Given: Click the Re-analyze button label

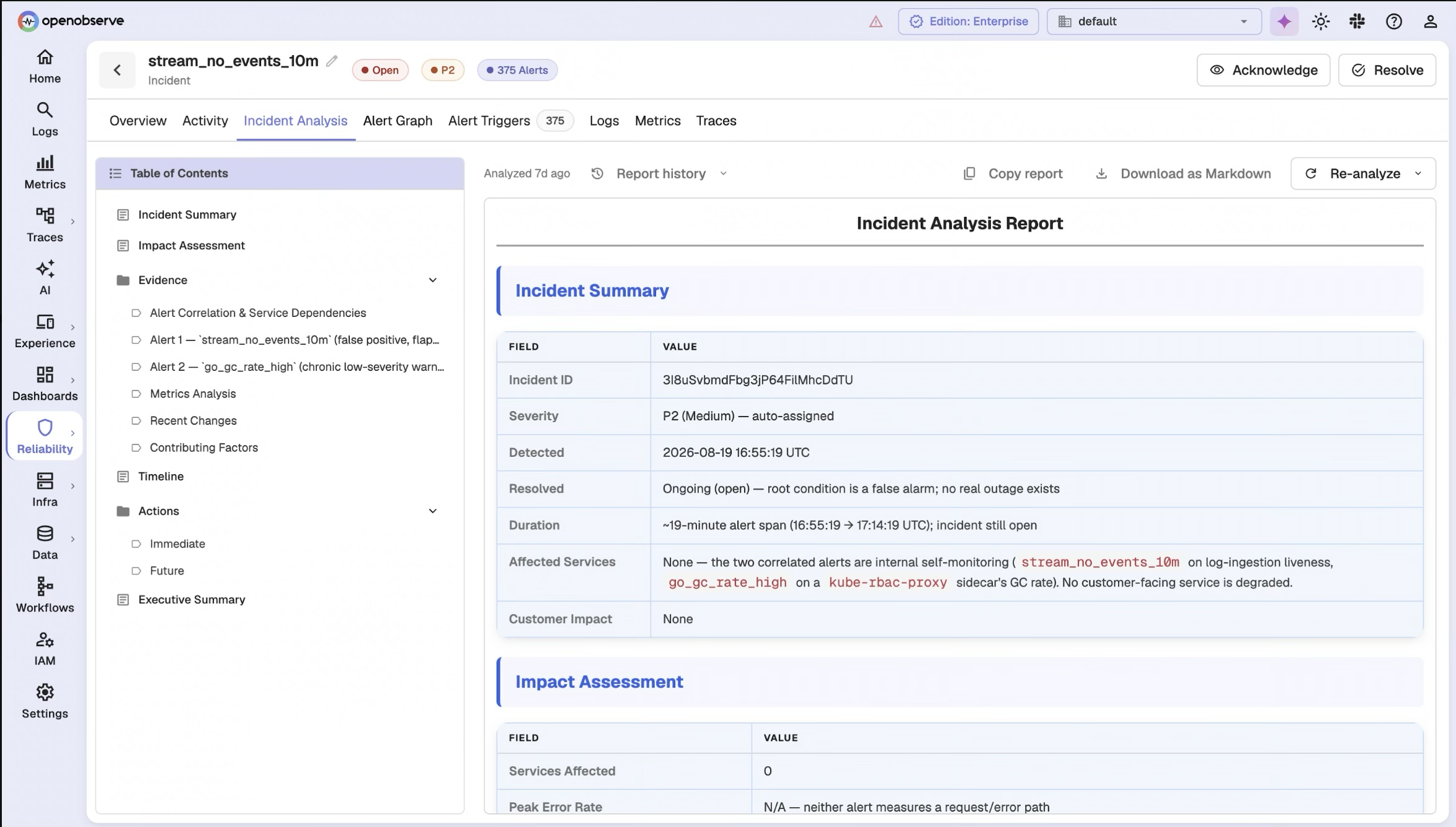Looking at the screenshot, I should point(1365,174).
